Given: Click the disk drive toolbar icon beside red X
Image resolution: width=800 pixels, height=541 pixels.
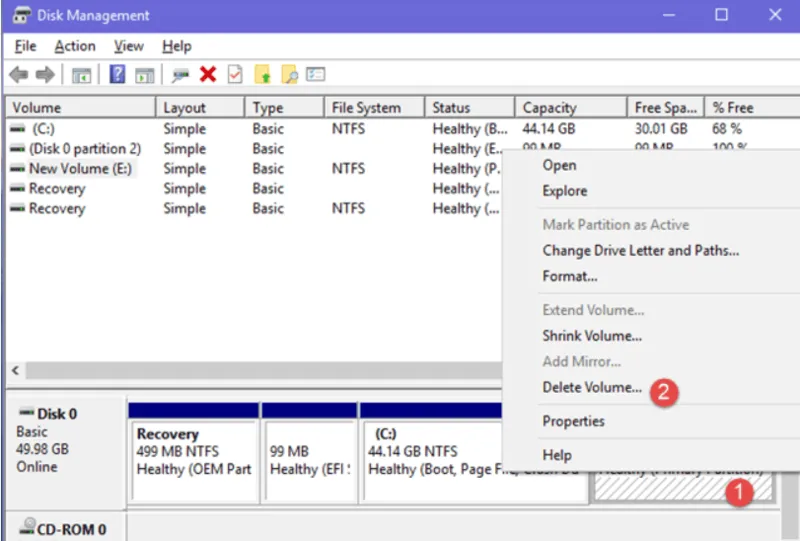Looking at the screenshot, I should coord(181,76).
